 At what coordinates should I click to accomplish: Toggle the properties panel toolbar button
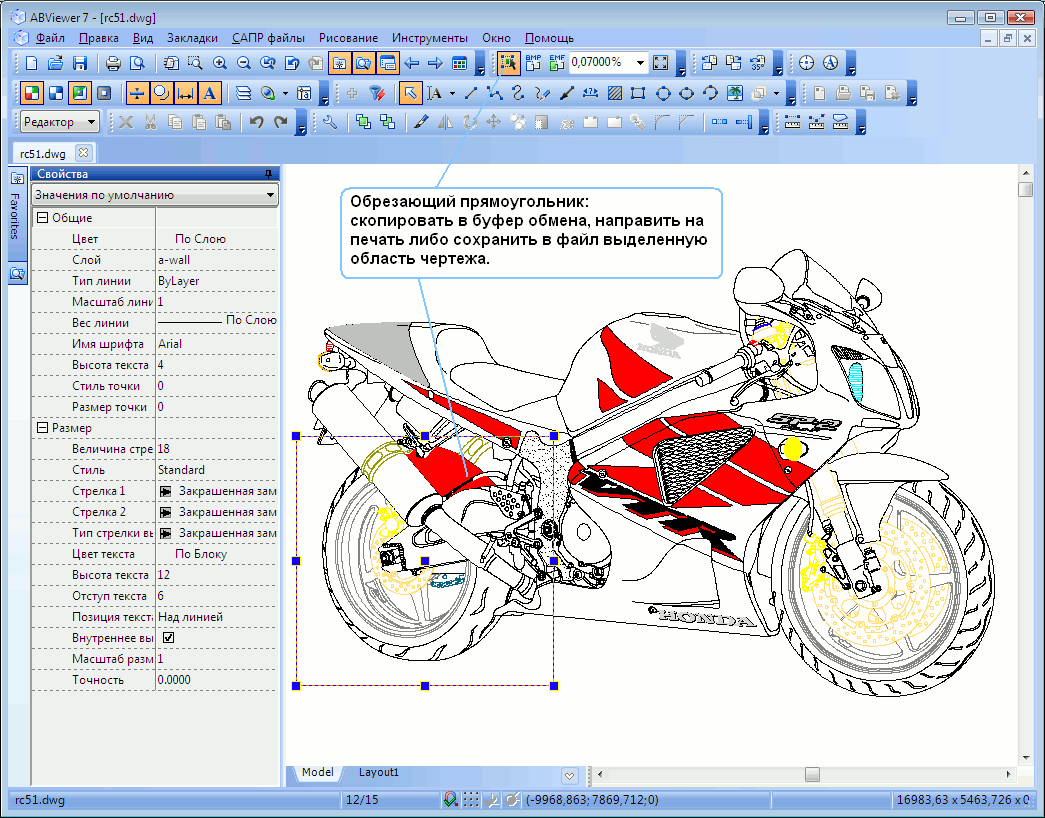click(x=387, y=63)
